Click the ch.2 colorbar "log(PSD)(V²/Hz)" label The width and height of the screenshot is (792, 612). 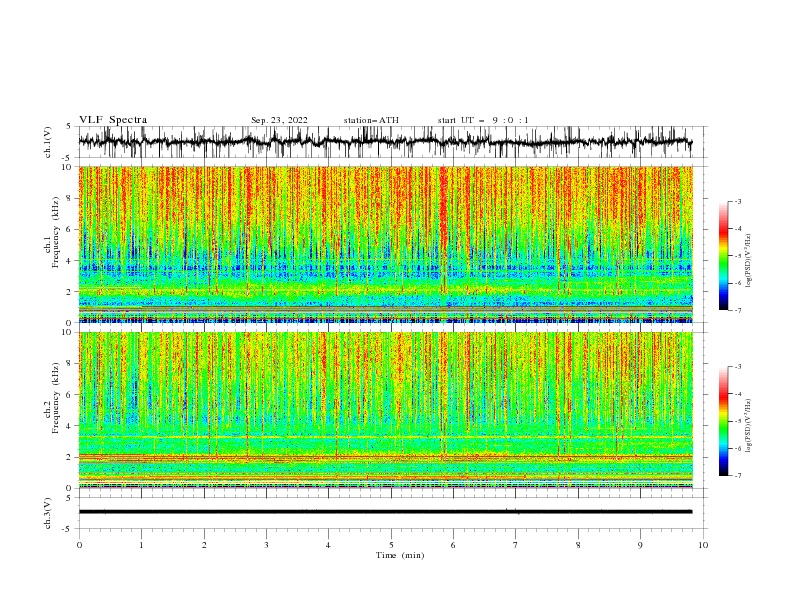(749, 426)
